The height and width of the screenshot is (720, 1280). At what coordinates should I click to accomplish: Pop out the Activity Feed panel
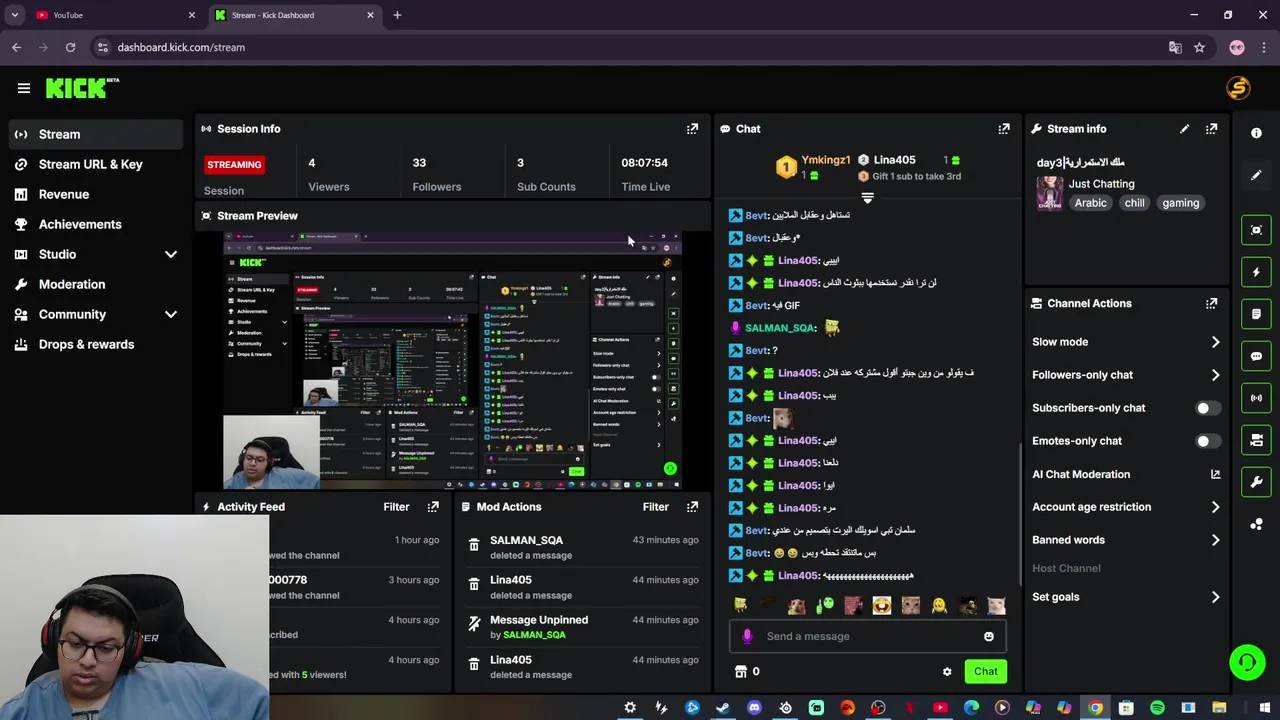click(433, 507)
